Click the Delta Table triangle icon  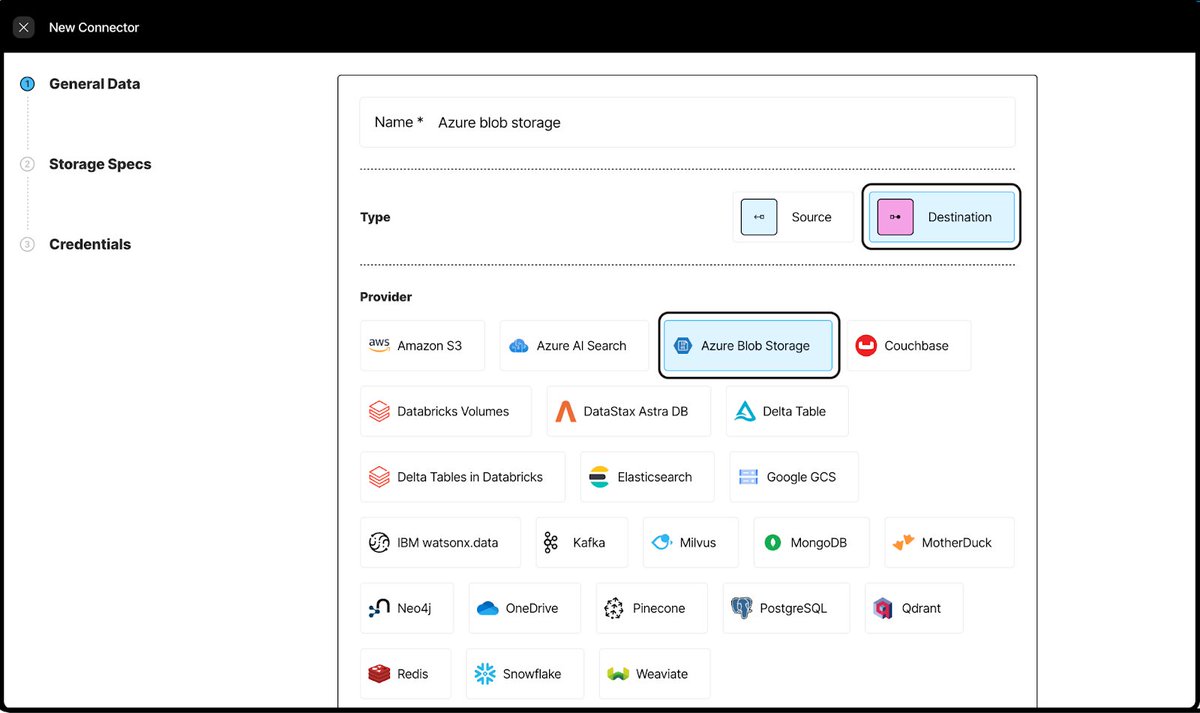tap(744, 411)
